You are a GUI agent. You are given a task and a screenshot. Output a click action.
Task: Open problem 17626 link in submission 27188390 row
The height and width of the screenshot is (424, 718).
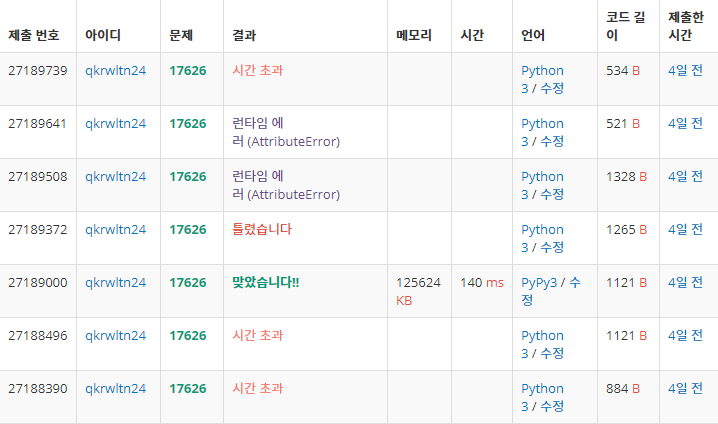coord(188,389)
